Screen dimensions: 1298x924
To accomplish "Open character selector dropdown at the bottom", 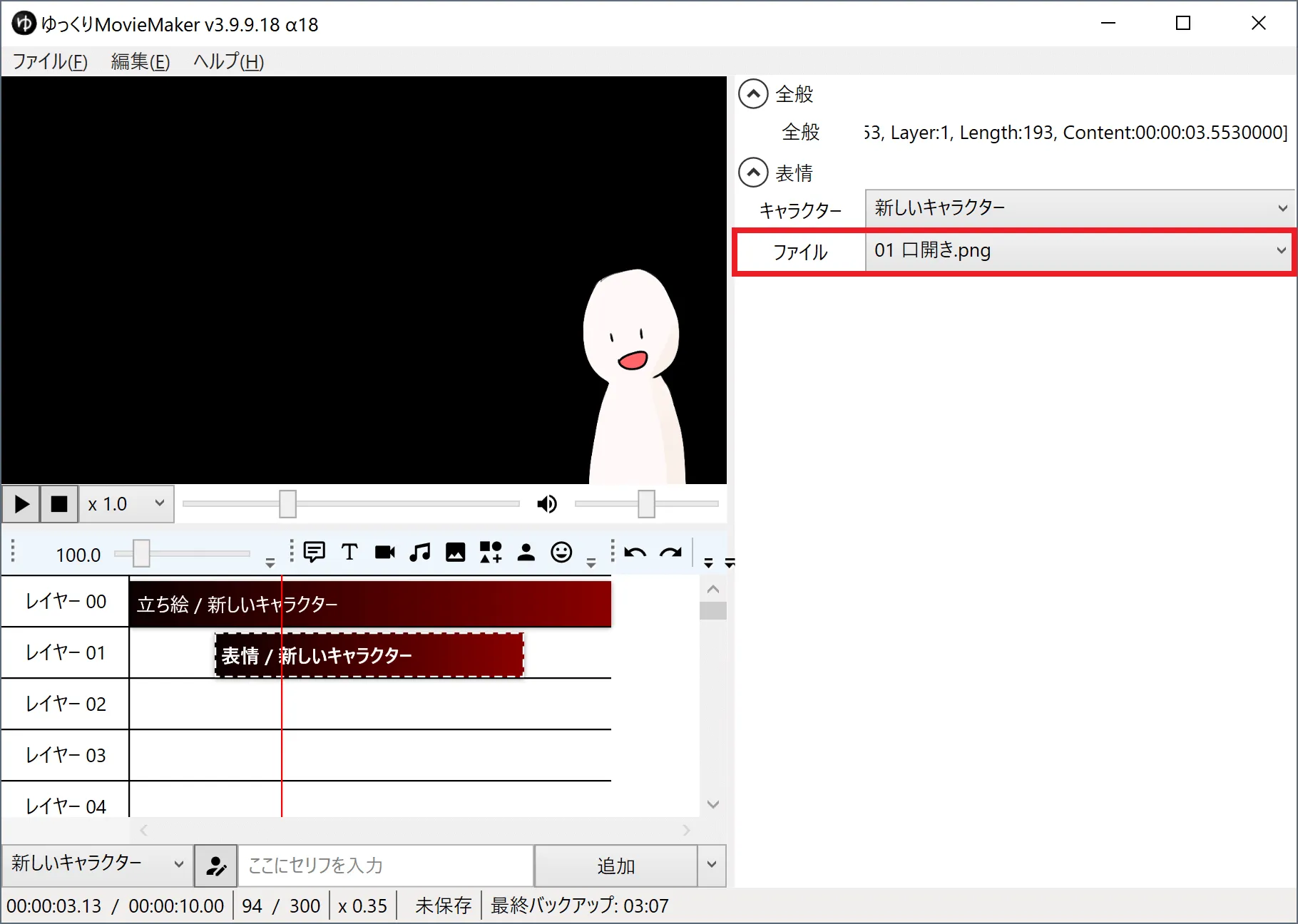I will pyautogui.click(x=98, y=864).
